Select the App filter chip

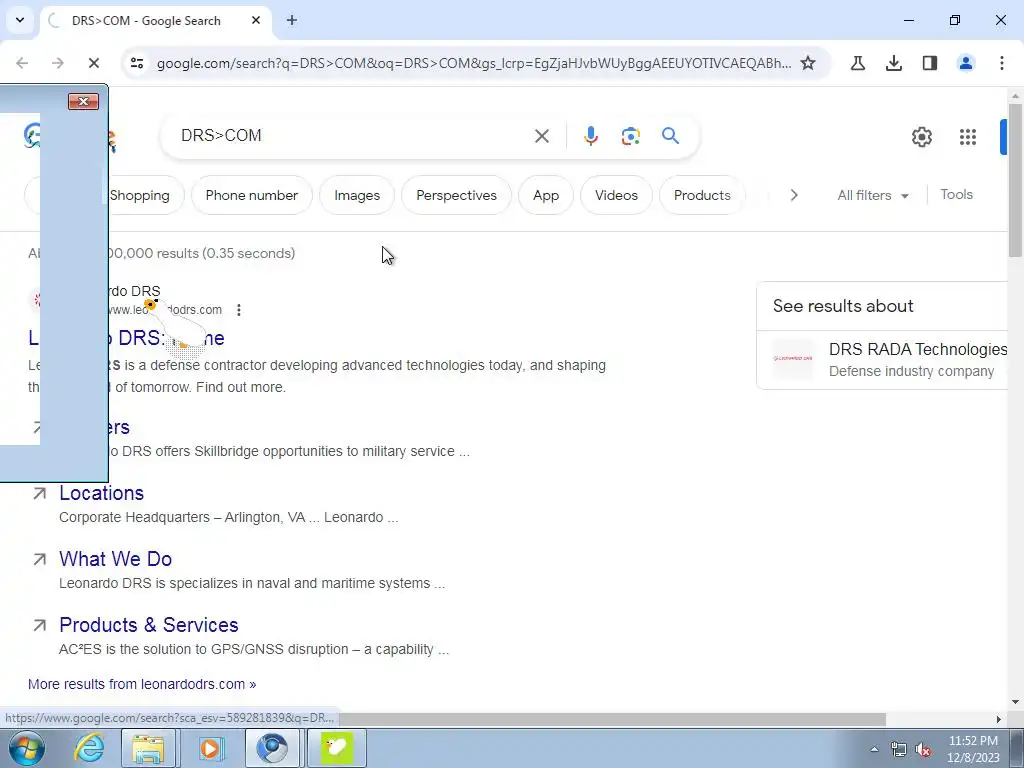546,195
